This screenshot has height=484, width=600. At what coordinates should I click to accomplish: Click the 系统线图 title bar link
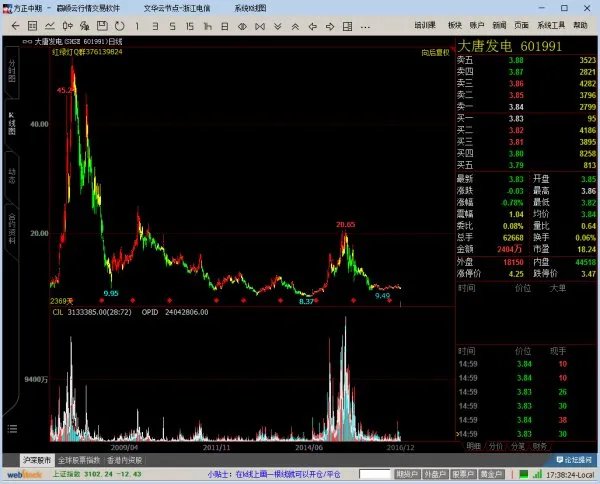[250, 7]
